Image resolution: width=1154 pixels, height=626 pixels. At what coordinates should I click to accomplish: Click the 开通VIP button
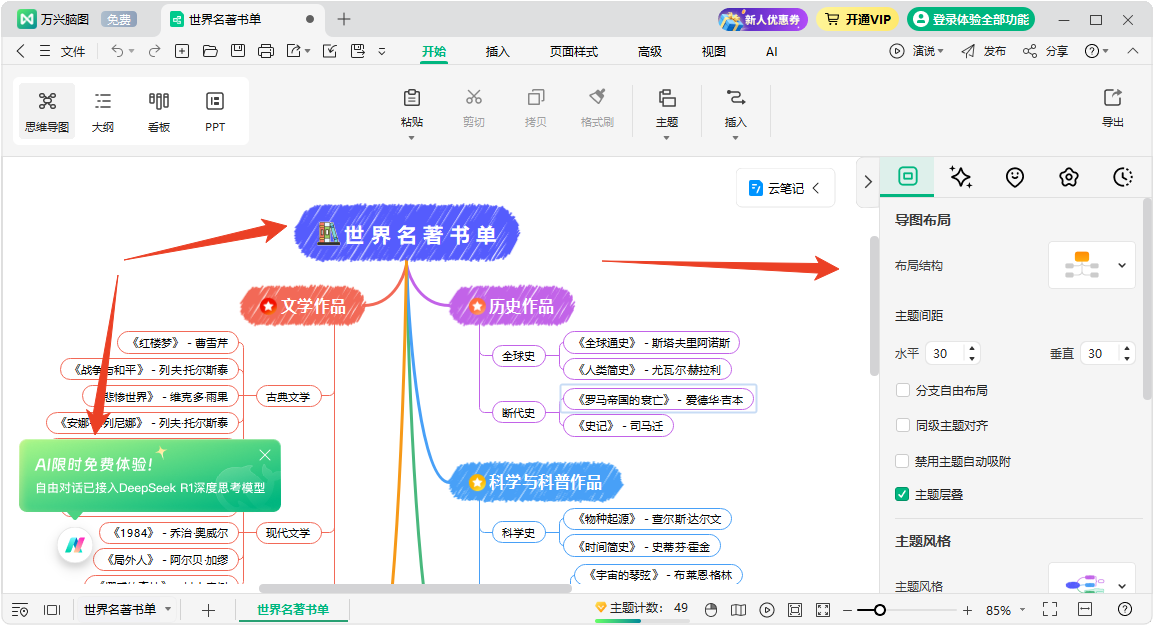pyautogui.click(x=857, y=19)
